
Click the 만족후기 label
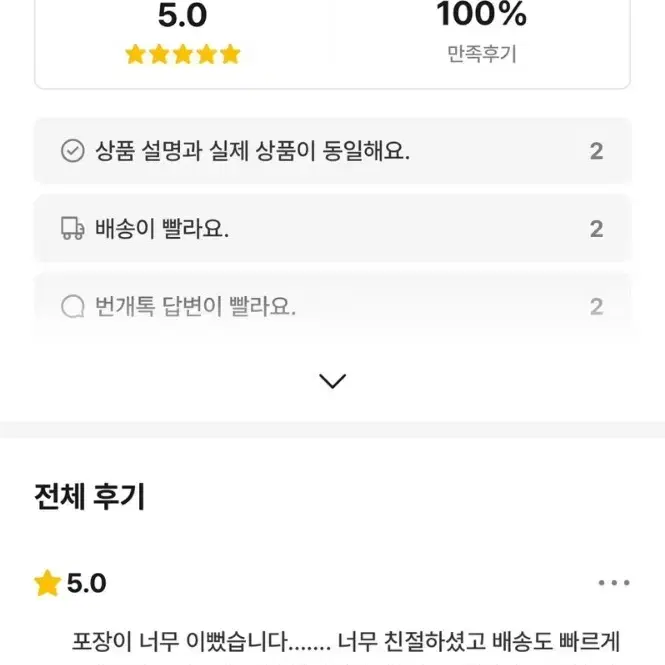coord(482,54)
